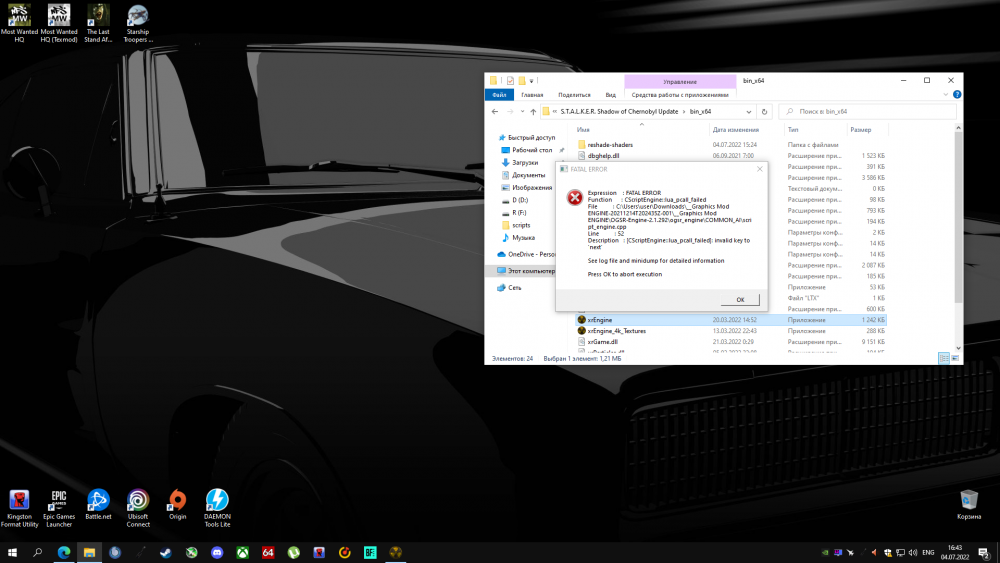Open the Quick Access Toolbar customize dropdown
Viewport: 1000px width, 563px height.
531,80
